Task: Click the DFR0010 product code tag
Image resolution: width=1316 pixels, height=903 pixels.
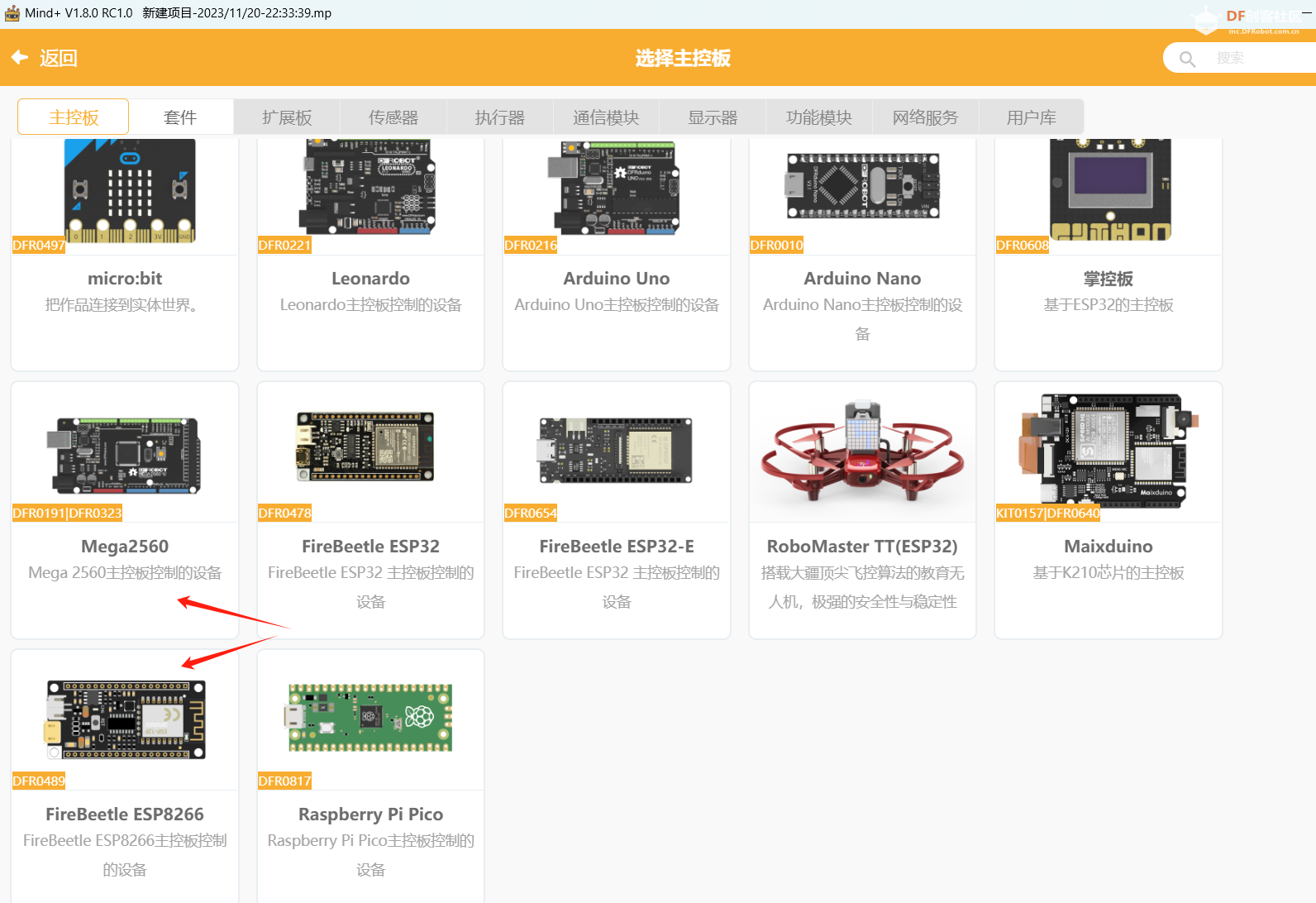Action: [x=776, y=245]
